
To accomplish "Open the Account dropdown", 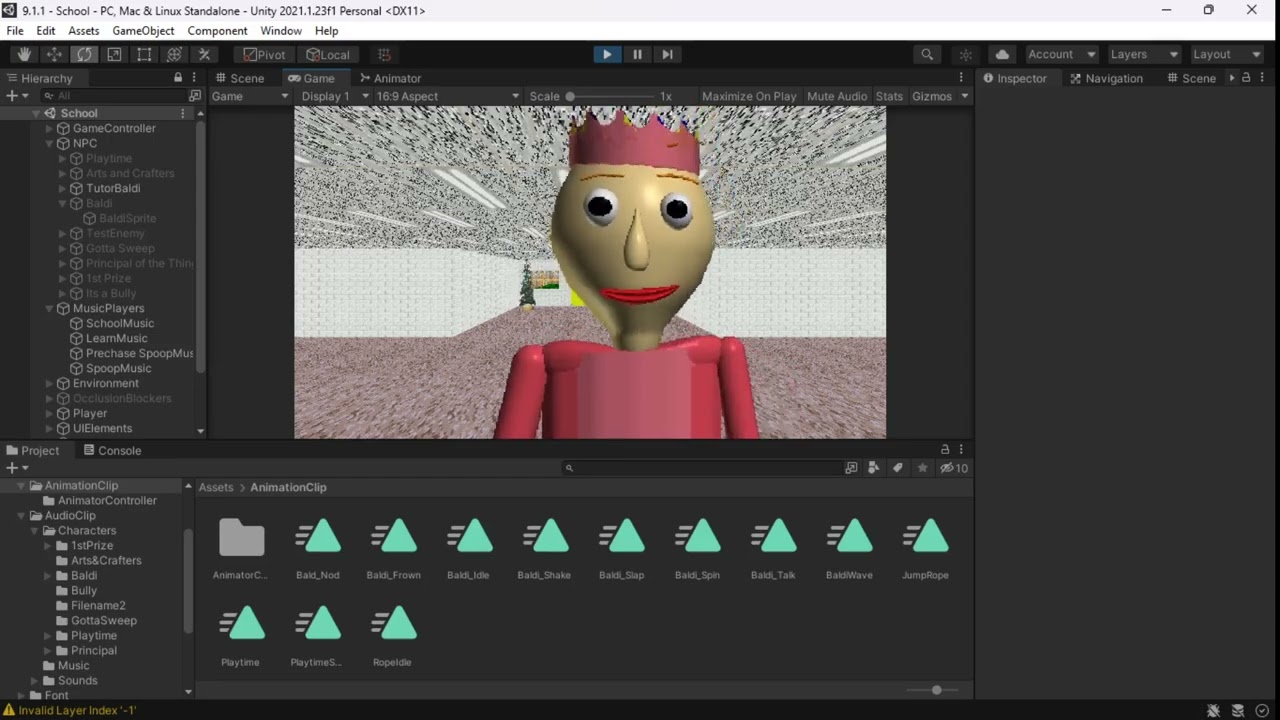I will pyautogui.click(x=1061, y=55).
